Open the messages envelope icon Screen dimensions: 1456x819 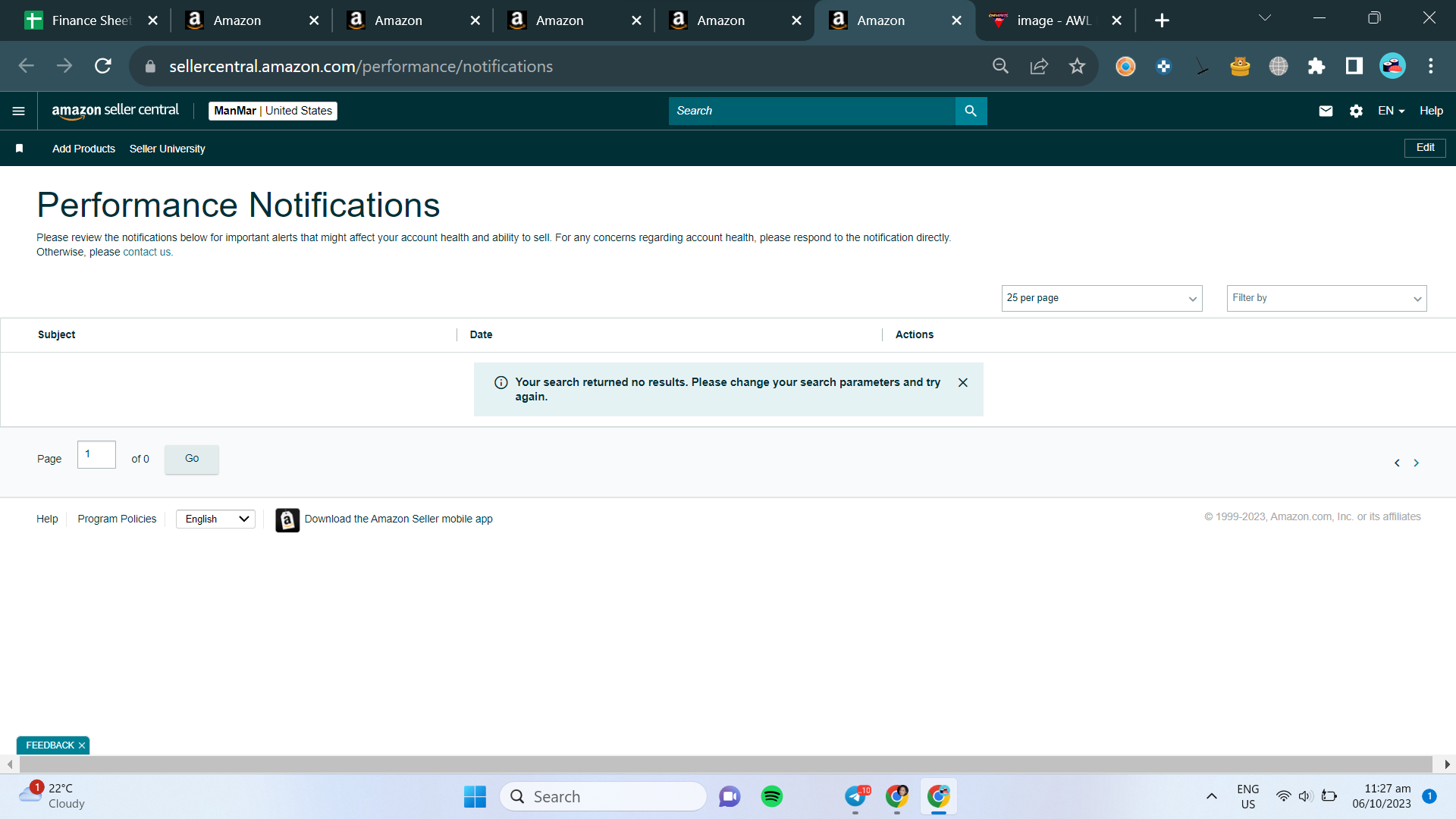pos(1326,111)
